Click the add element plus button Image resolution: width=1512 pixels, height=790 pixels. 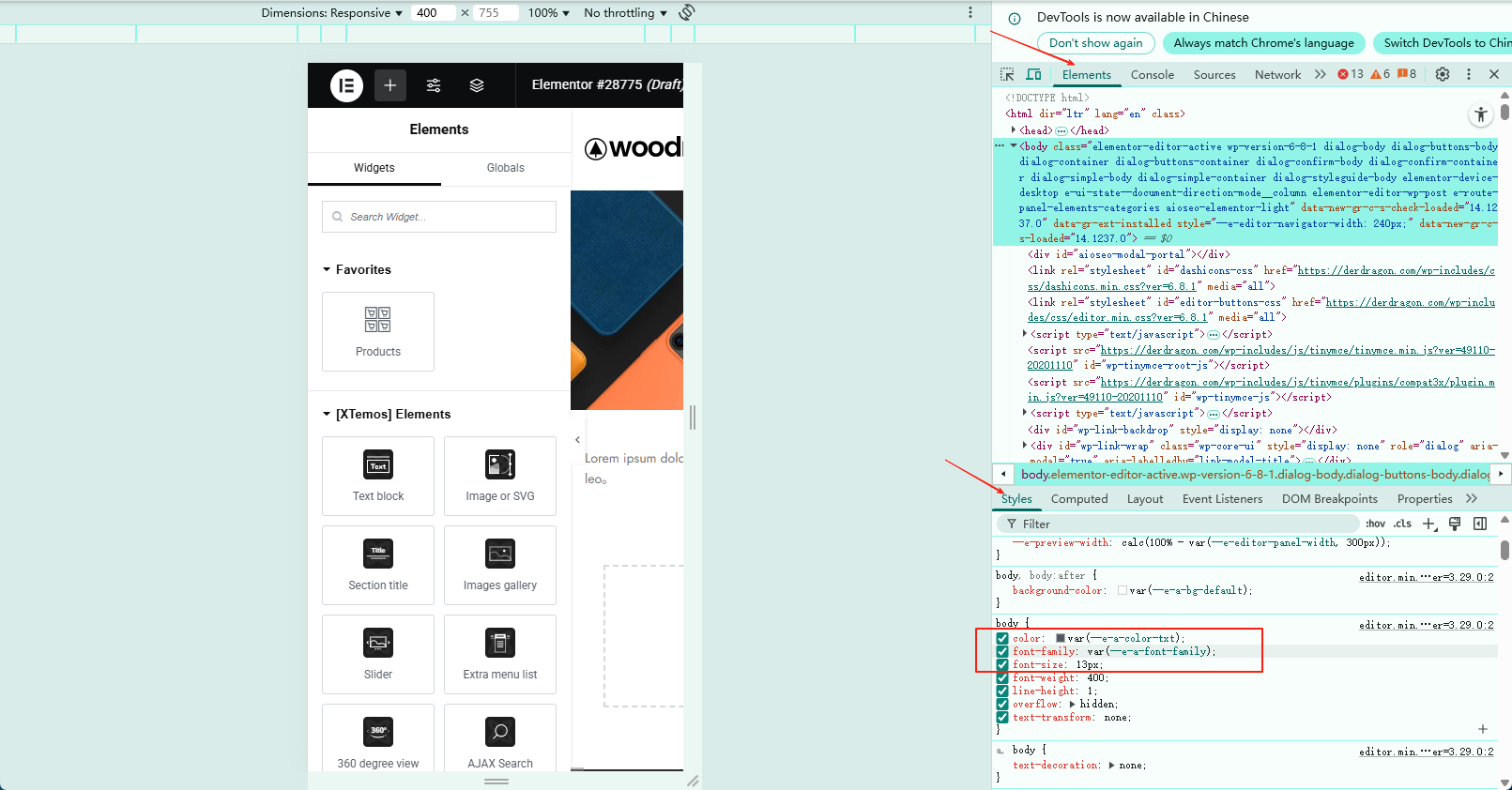coord(389,85)
